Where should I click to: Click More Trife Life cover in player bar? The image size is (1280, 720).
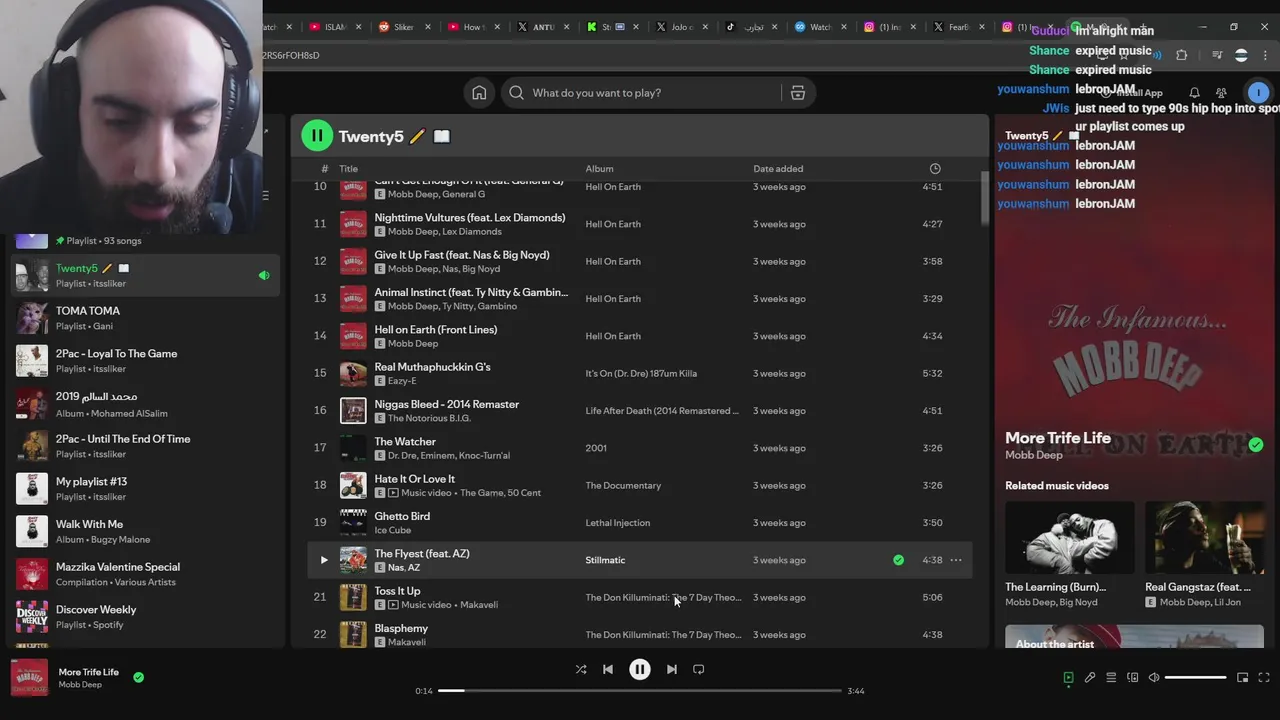click(x=29, y=678)
